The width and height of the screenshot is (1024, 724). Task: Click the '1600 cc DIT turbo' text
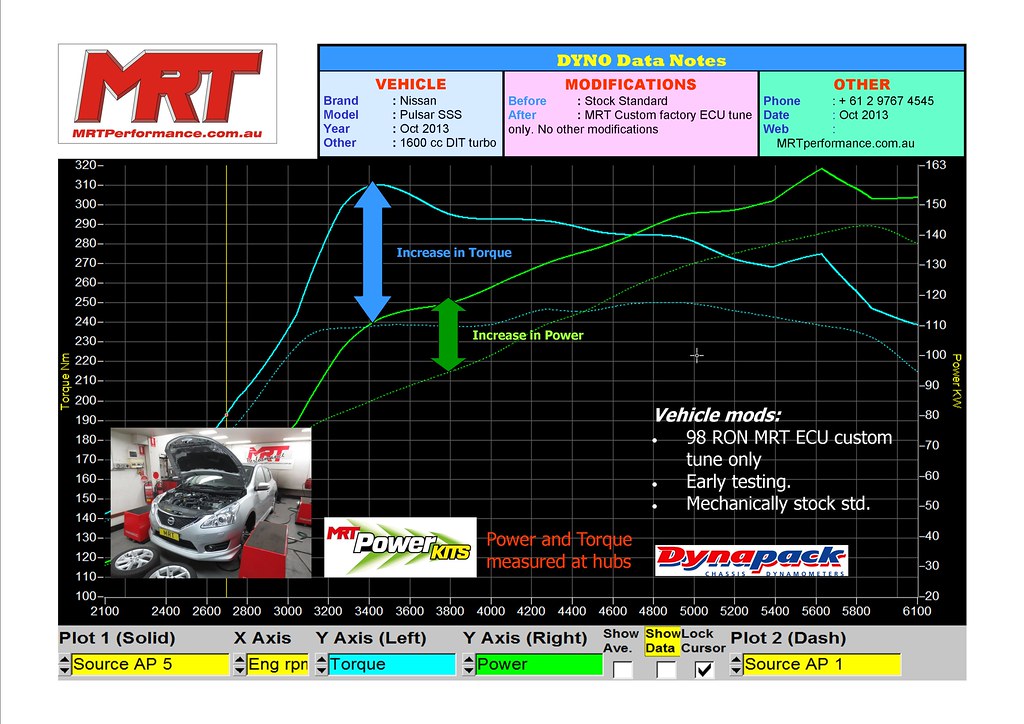tap(448, 142)
